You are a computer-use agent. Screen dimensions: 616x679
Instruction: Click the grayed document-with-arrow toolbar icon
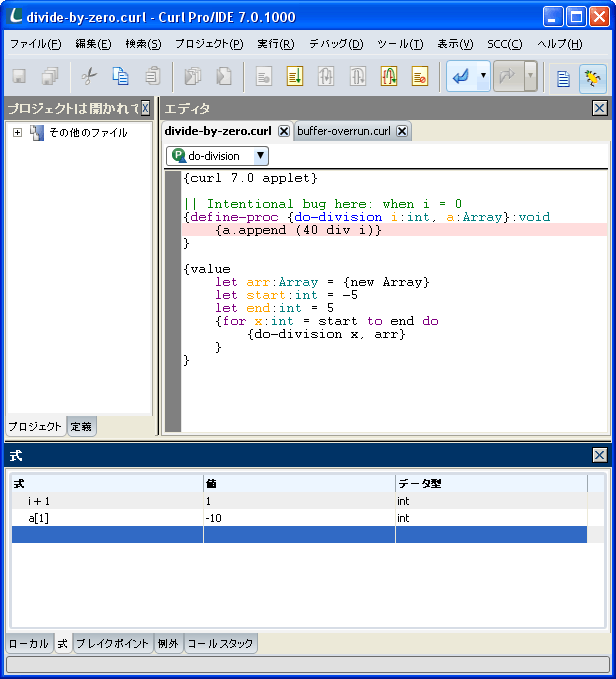(224, 77)
